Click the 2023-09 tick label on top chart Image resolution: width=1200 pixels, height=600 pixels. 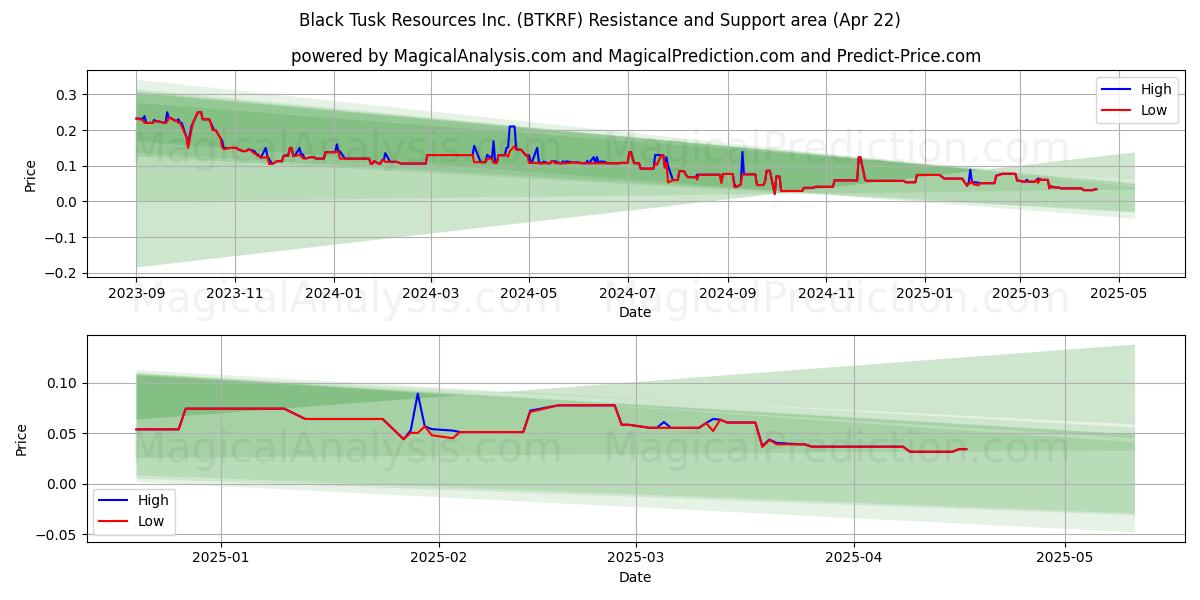(136, 294)
